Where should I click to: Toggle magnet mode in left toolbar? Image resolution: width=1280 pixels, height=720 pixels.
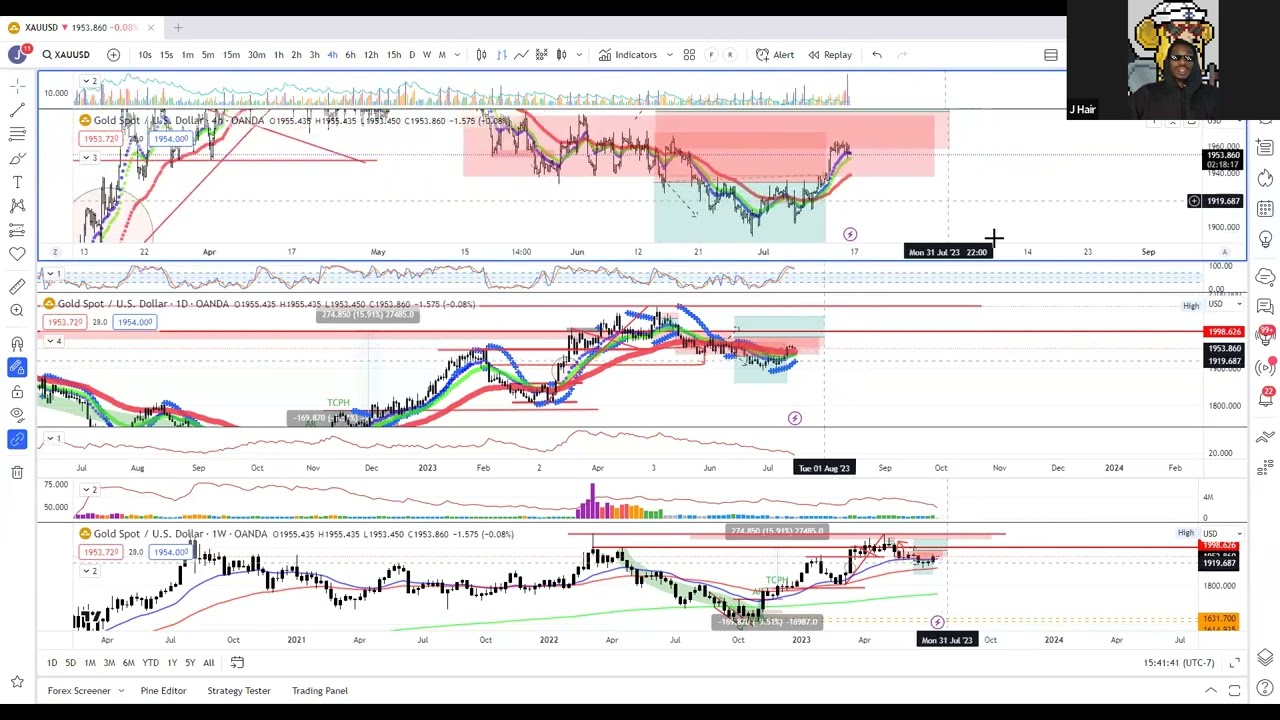17,343
